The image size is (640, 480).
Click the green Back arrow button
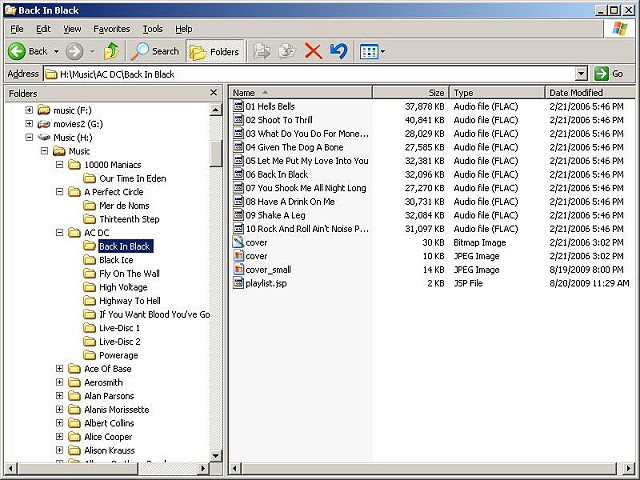(17, 51)
